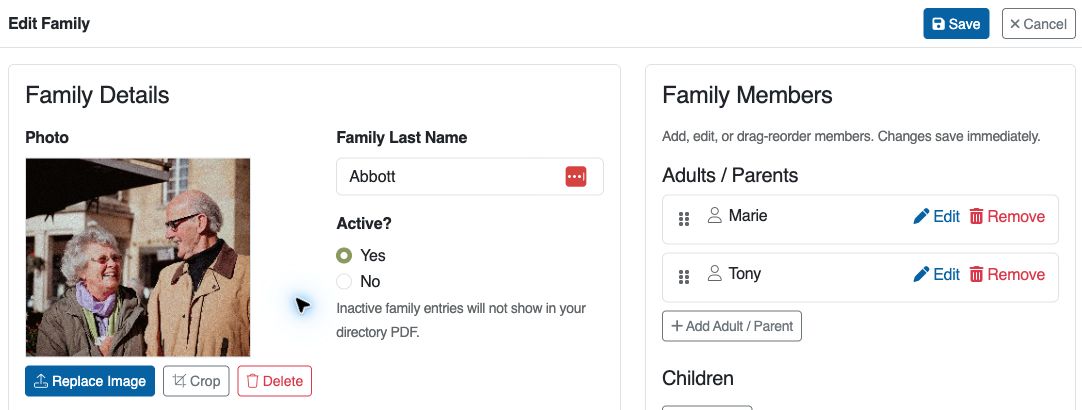Click the name Marie
The image size is (1082, 410).
(748, 215)
